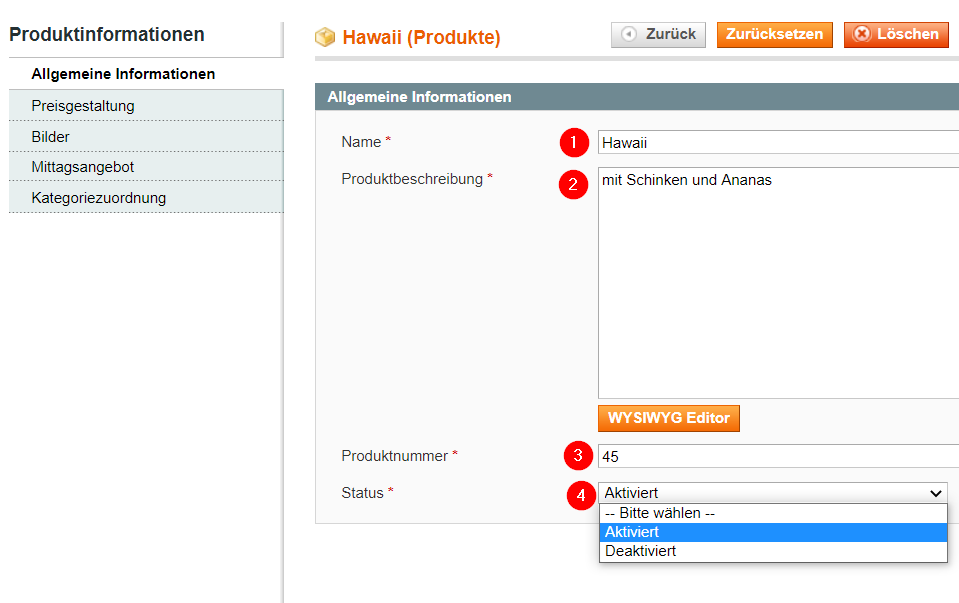
Task: Click red marker number 2
Action: point(574,184)
